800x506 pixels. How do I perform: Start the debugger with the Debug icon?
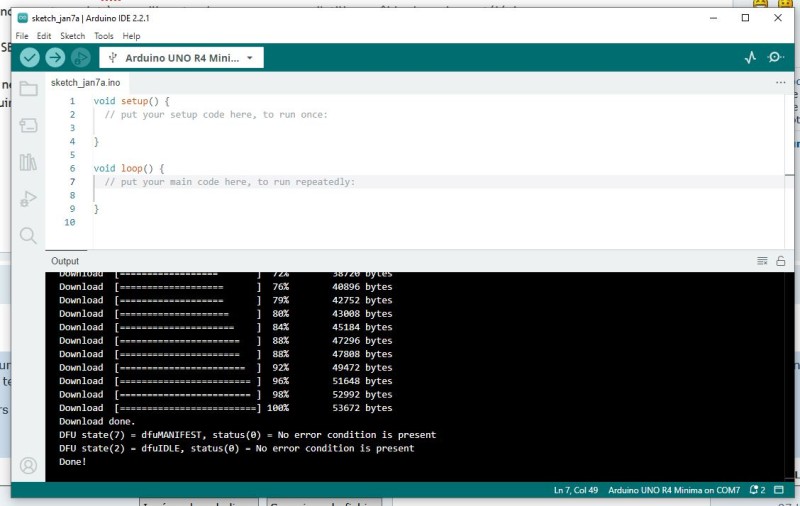(x=81, y=57)
